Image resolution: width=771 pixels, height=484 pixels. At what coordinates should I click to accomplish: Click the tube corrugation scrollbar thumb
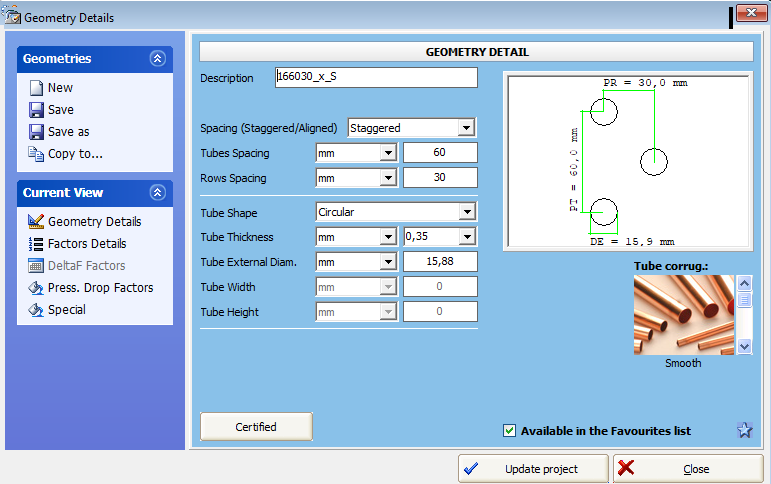click(x=744, y=299)
